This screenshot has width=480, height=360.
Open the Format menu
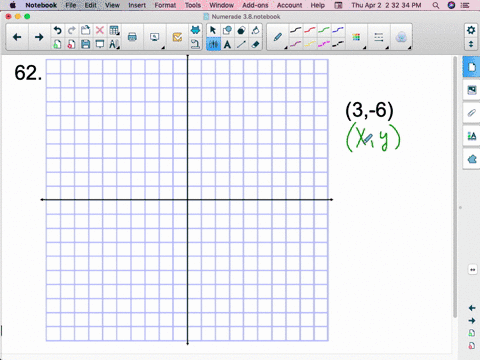tap(165, 5)
